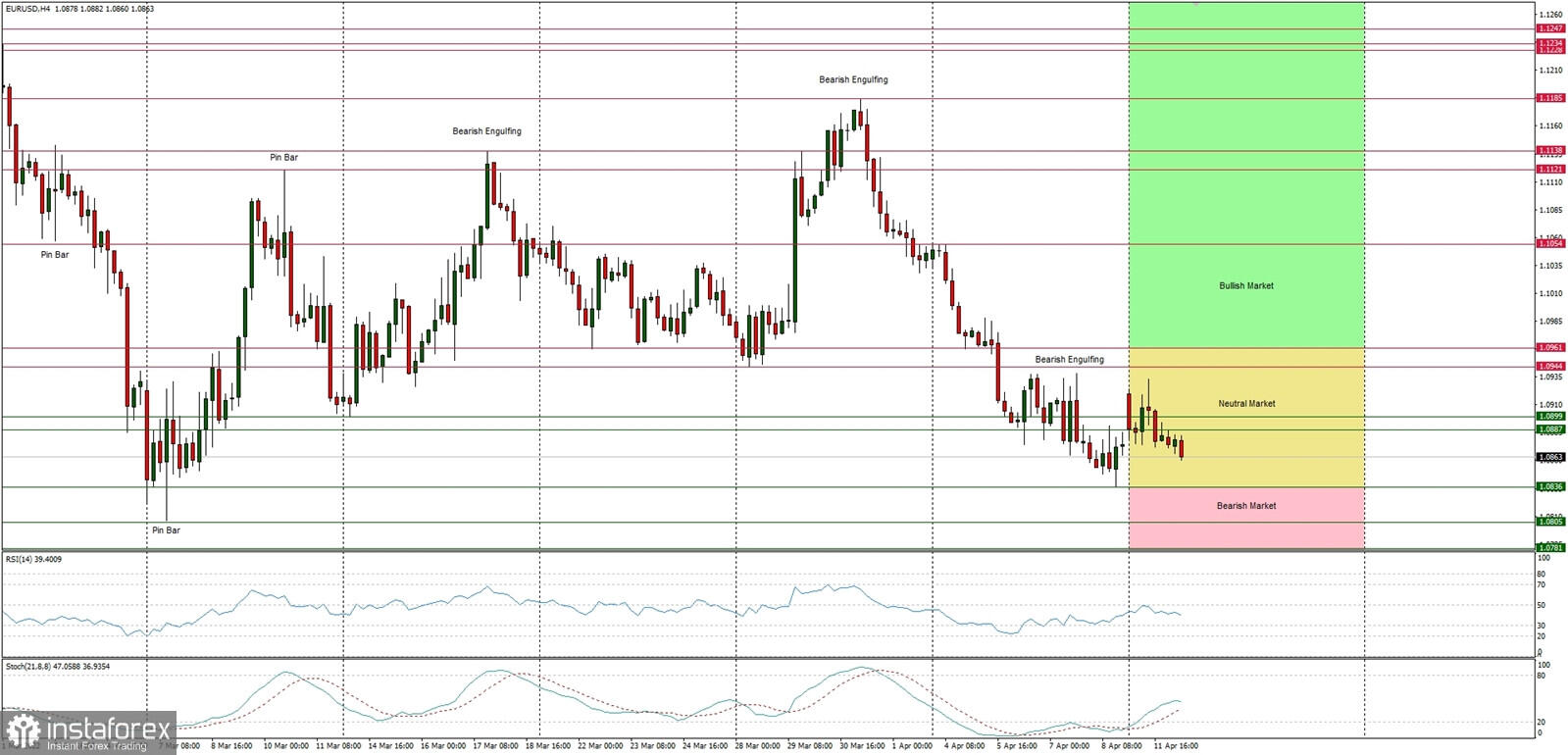The height and width of the screenshot is (755, 1568).
Task: Select the pink Bearish Market zone label
Action: [x=1246, y=506]
